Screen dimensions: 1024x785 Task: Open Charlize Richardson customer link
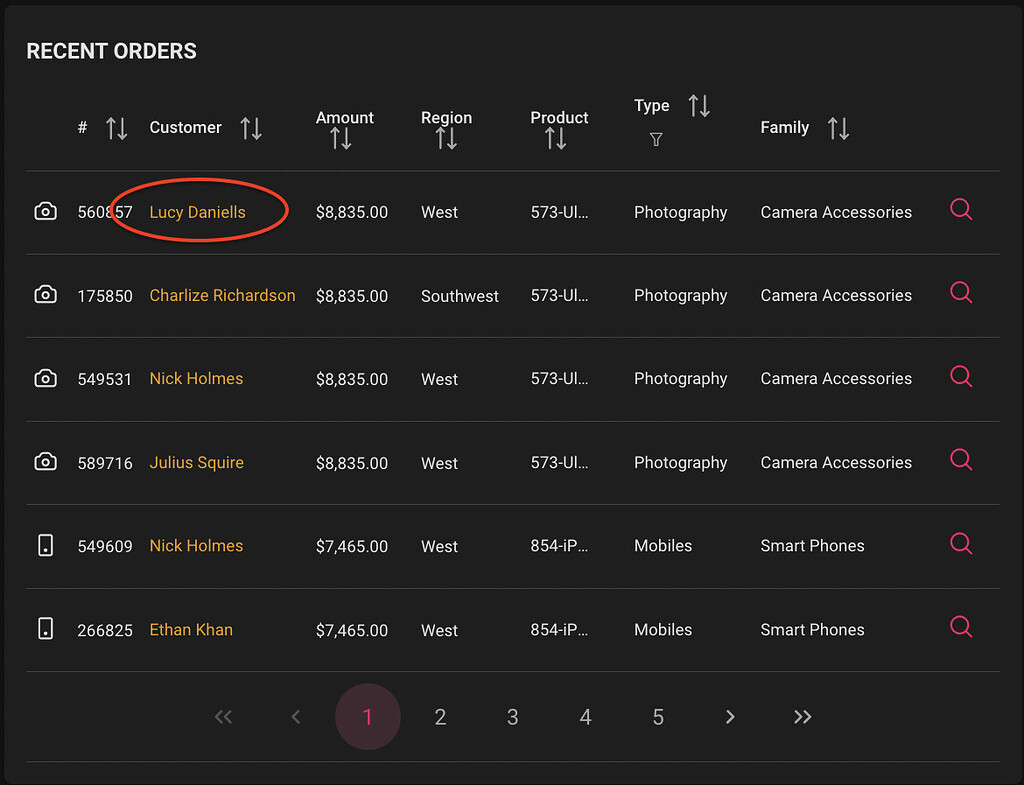pyautogui.click(x=222, y=295)
